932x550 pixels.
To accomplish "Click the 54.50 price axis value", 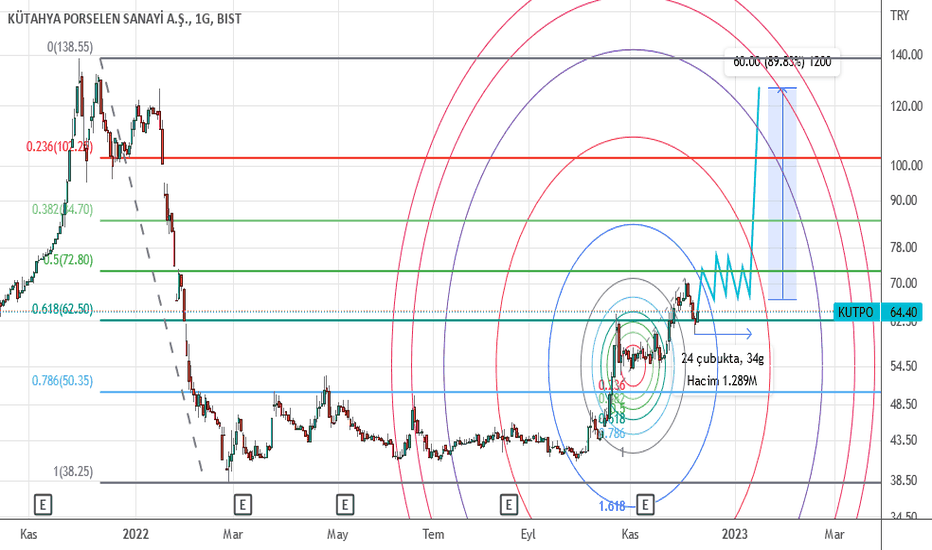I will tap(903, 366).
